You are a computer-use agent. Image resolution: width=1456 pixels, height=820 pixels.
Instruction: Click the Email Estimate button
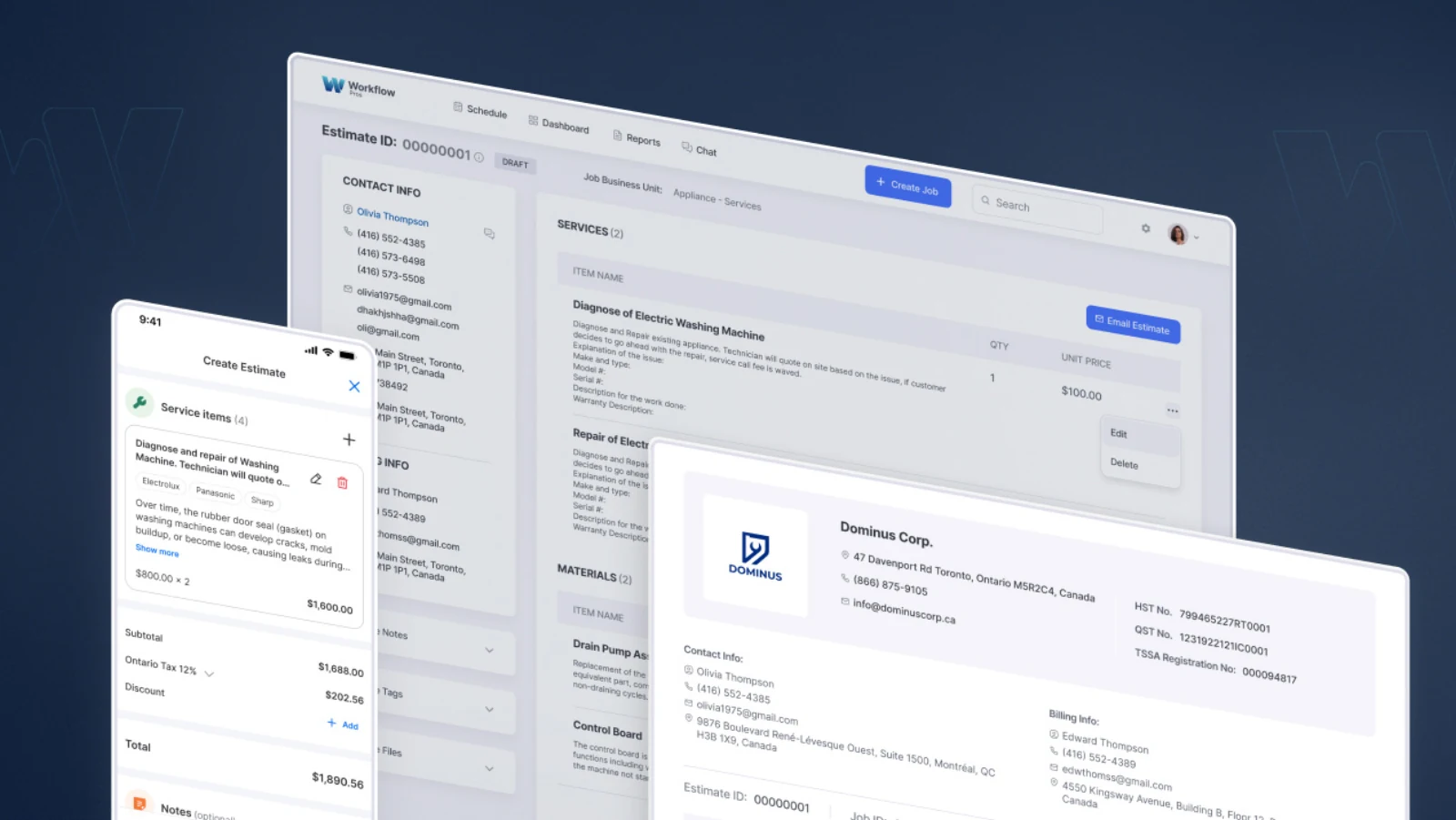point(1133,325)
